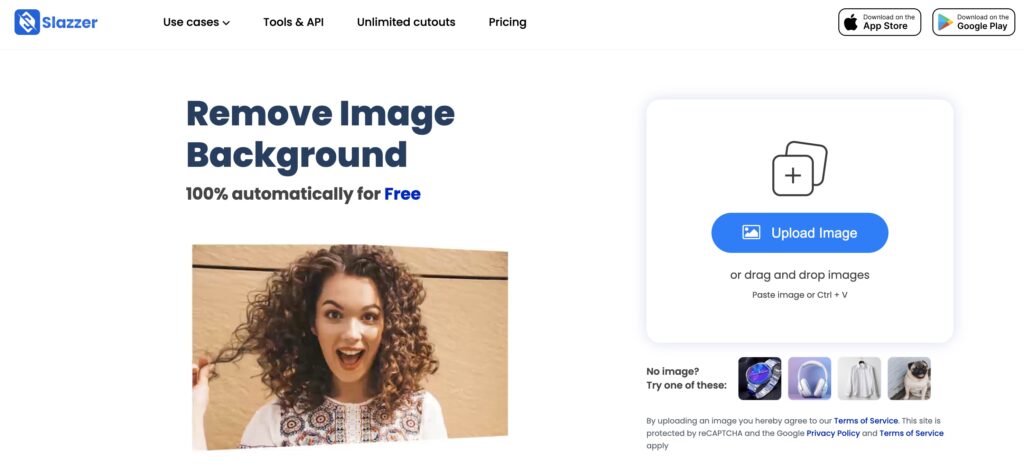Image resolution: width=1024 pixels, height=476 pixels.
Task: Click the Google Play triangle icon
Action: click(x=945, y=22)
